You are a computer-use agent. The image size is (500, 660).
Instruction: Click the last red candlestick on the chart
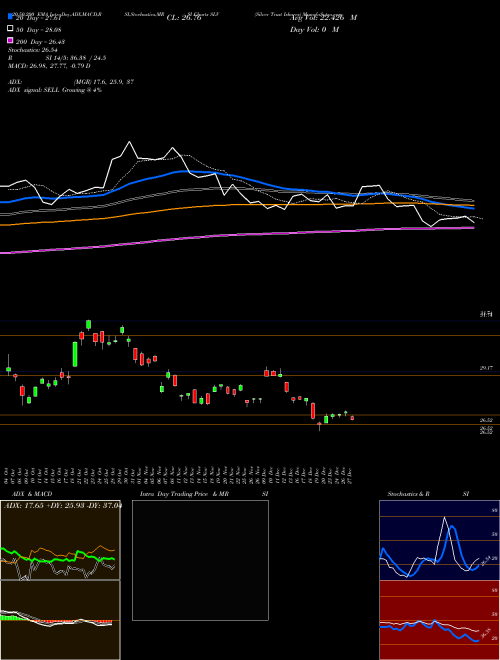click(352, 418)
